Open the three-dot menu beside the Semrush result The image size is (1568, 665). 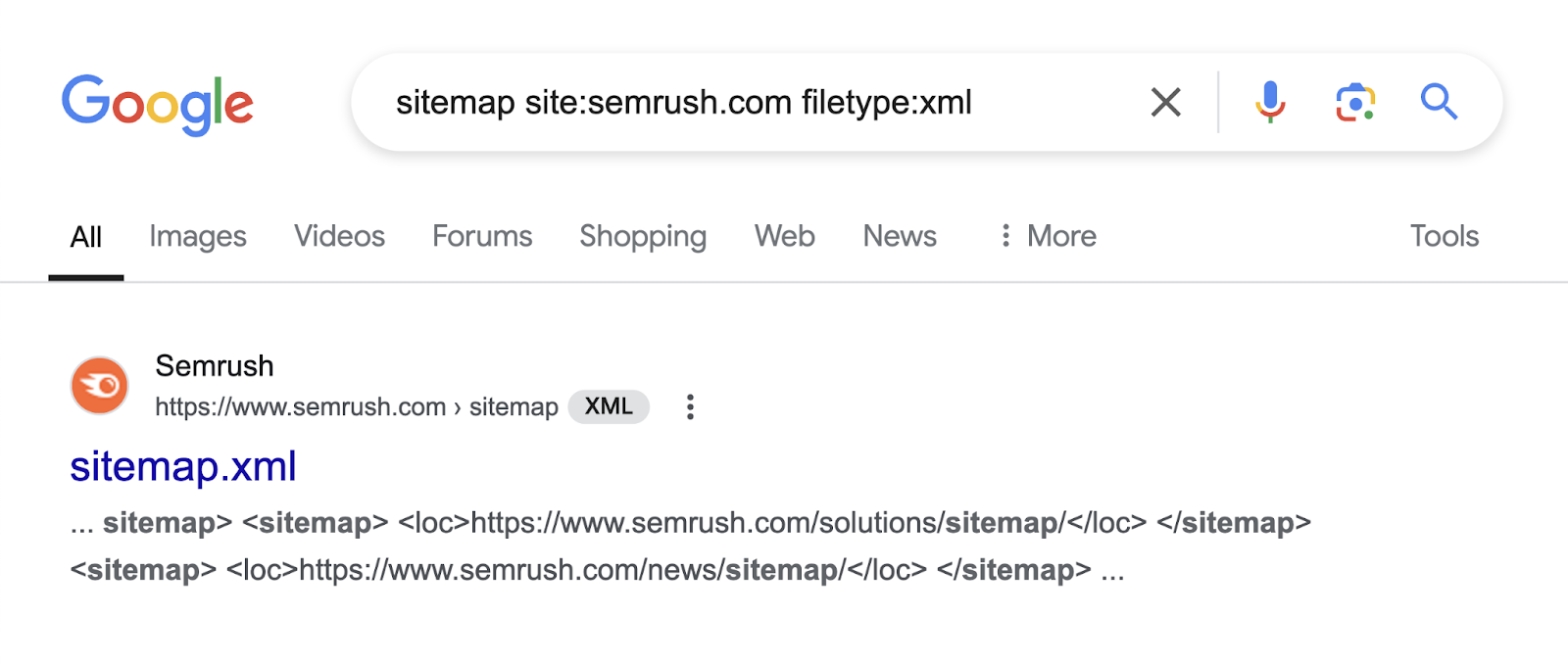coord(689,406)
